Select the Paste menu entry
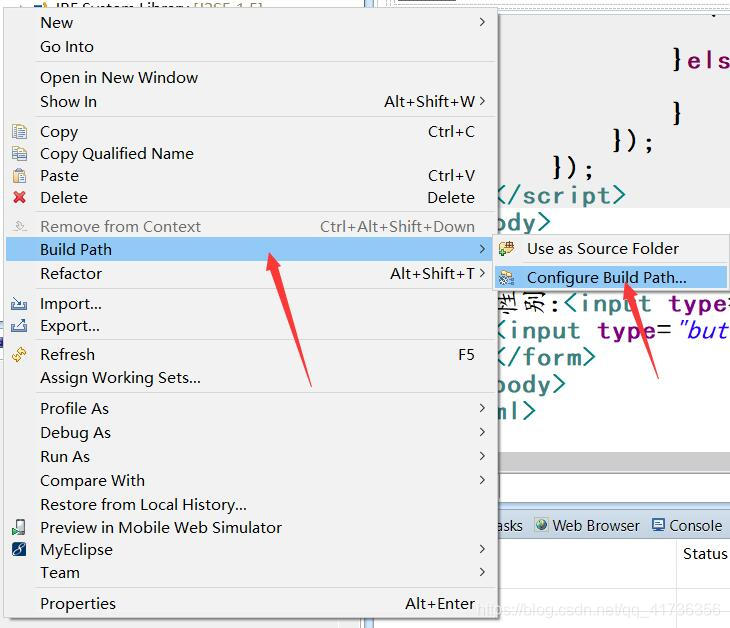This screenshot has height=628, width=730. (x=251, y=176)
